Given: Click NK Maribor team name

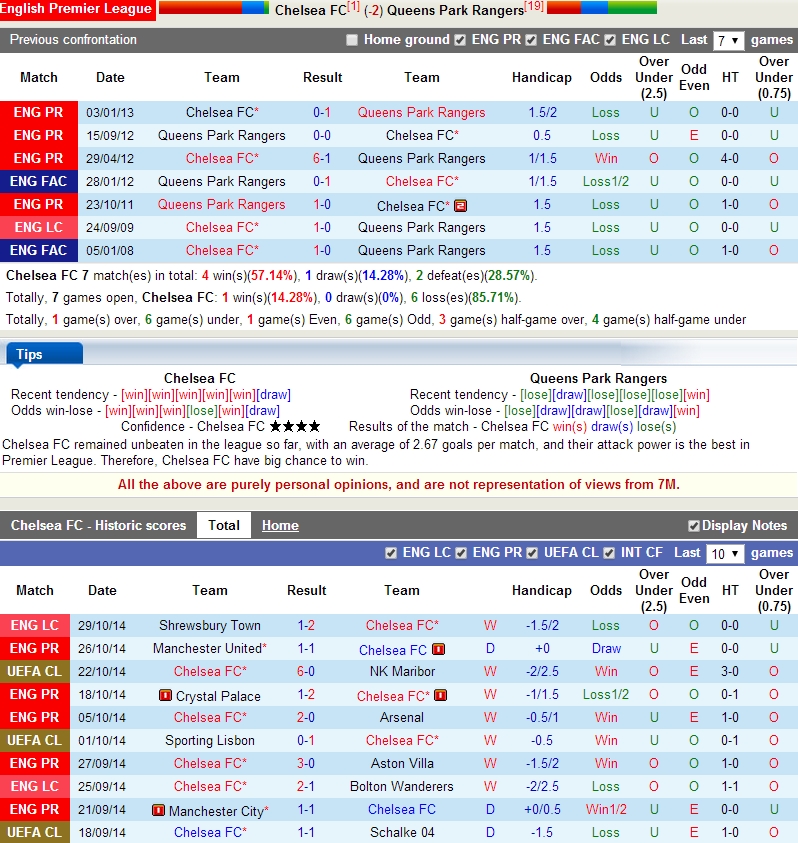Looking at the screenshot, I should [402, 671].
